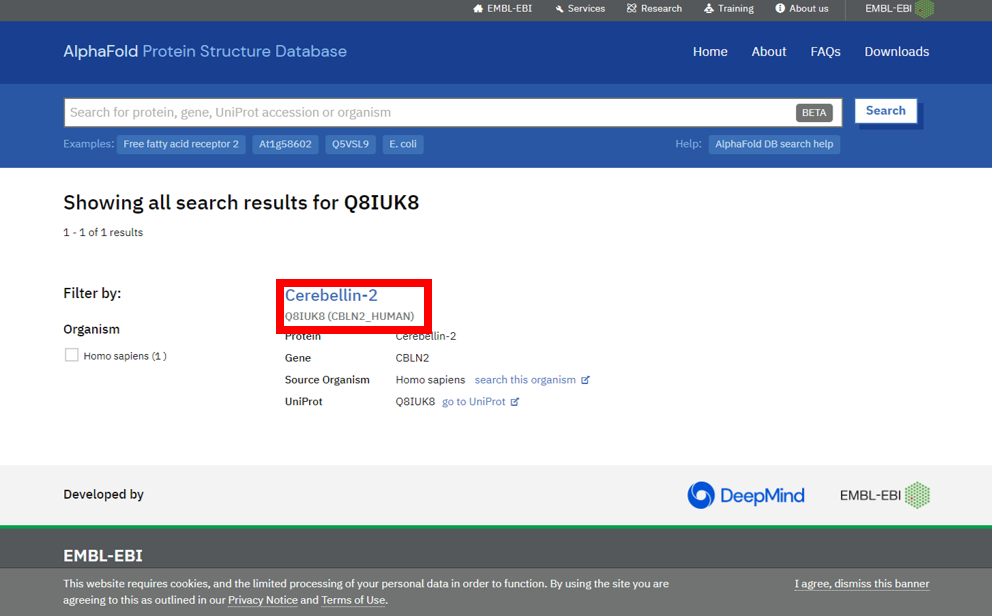This screenshot has width=992, height=616.
Task: Open the Terms of Use link
Action: coord(353,600)
